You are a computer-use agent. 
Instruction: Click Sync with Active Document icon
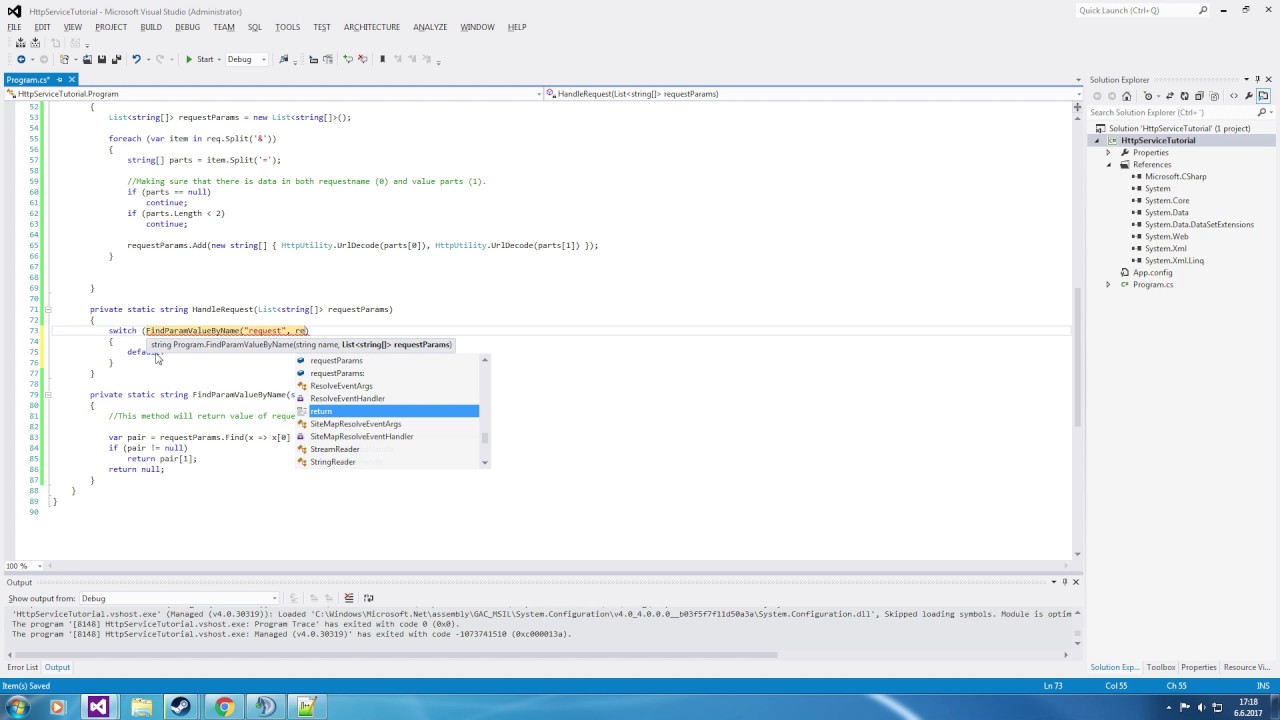pos(1170,96)
